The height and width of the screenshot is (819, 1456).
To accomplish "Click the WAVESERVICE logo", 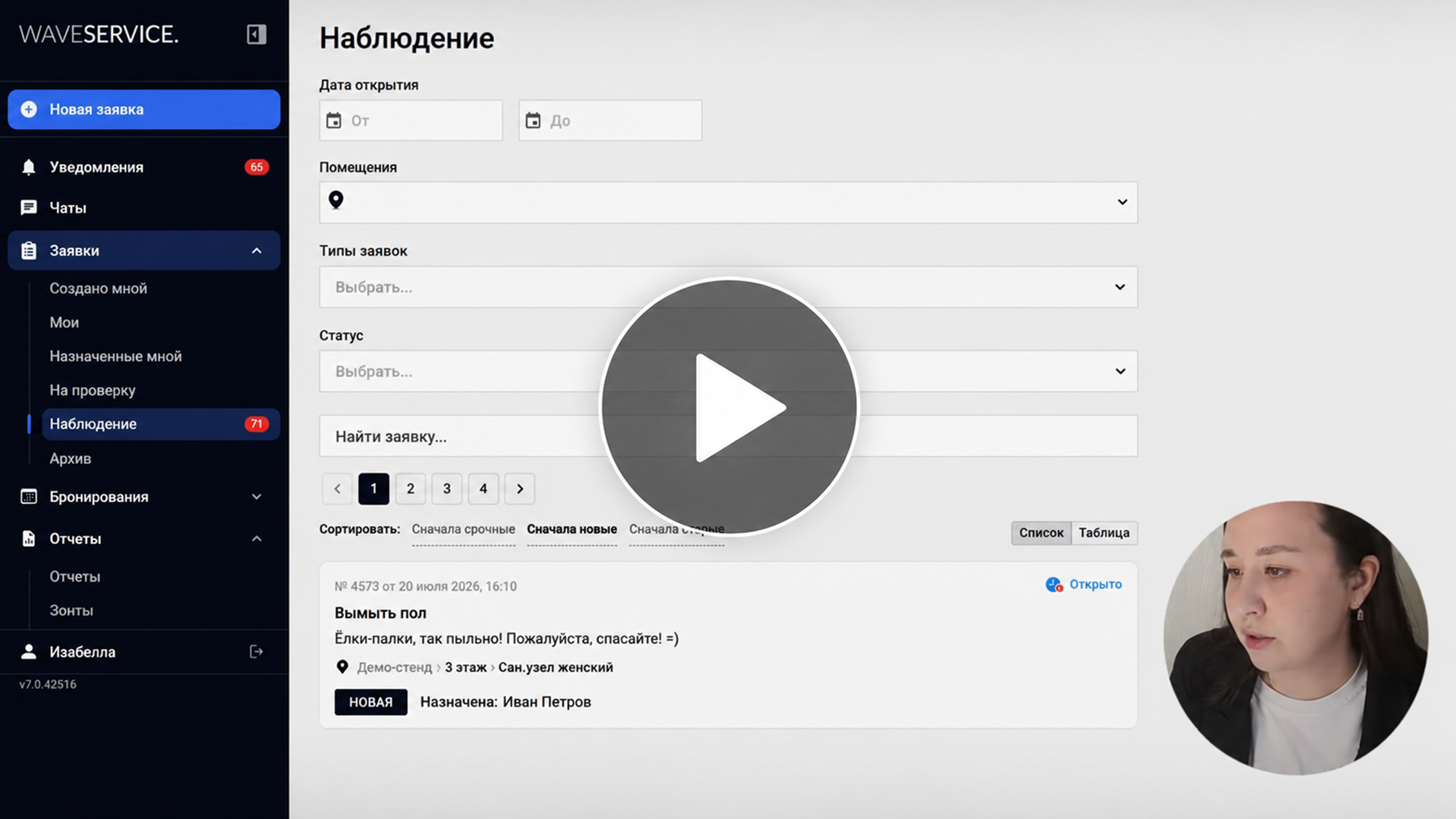I will point(99,34).
